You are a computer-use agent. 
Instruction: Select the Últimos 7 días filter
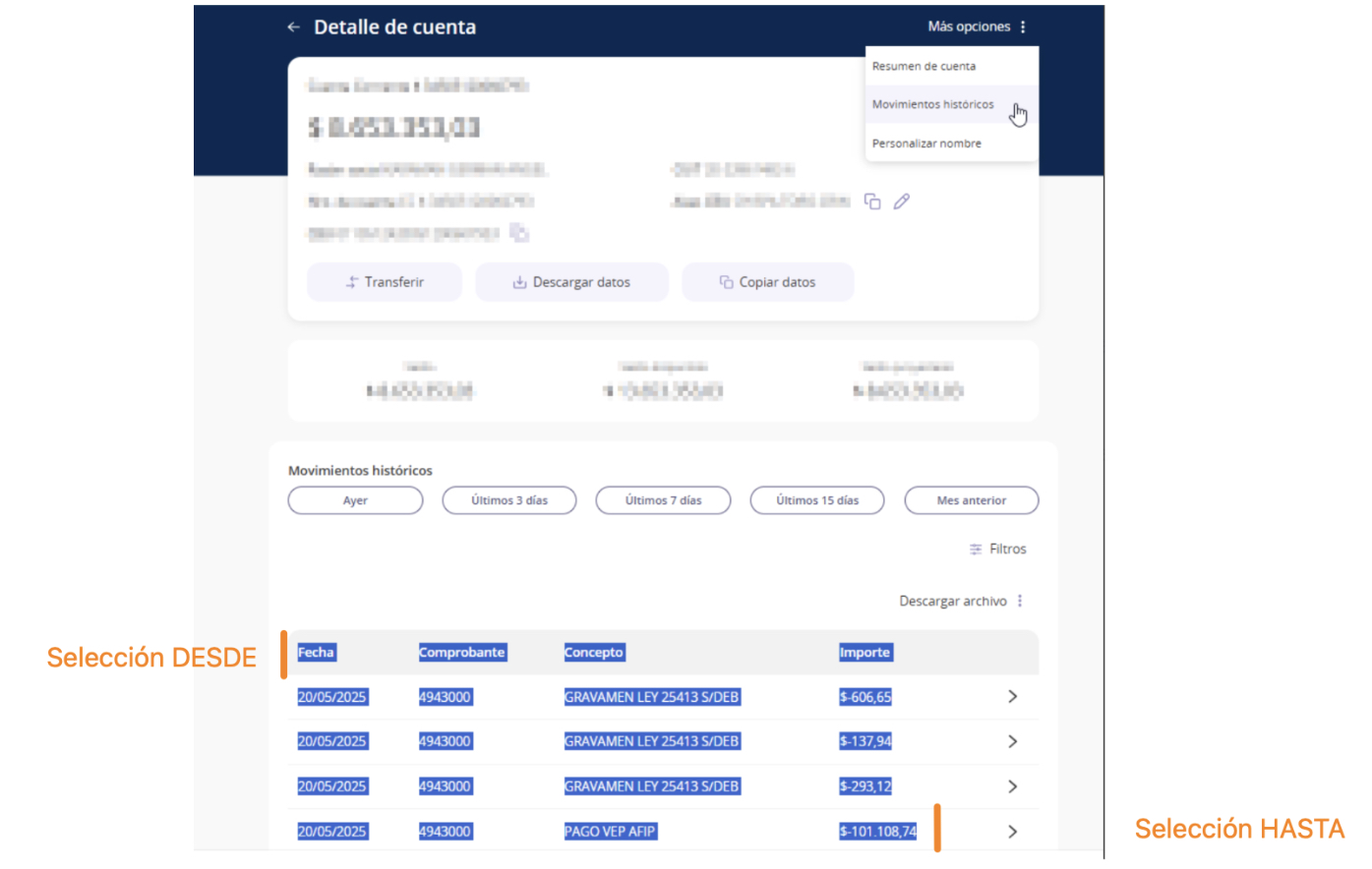click(663, 500)
